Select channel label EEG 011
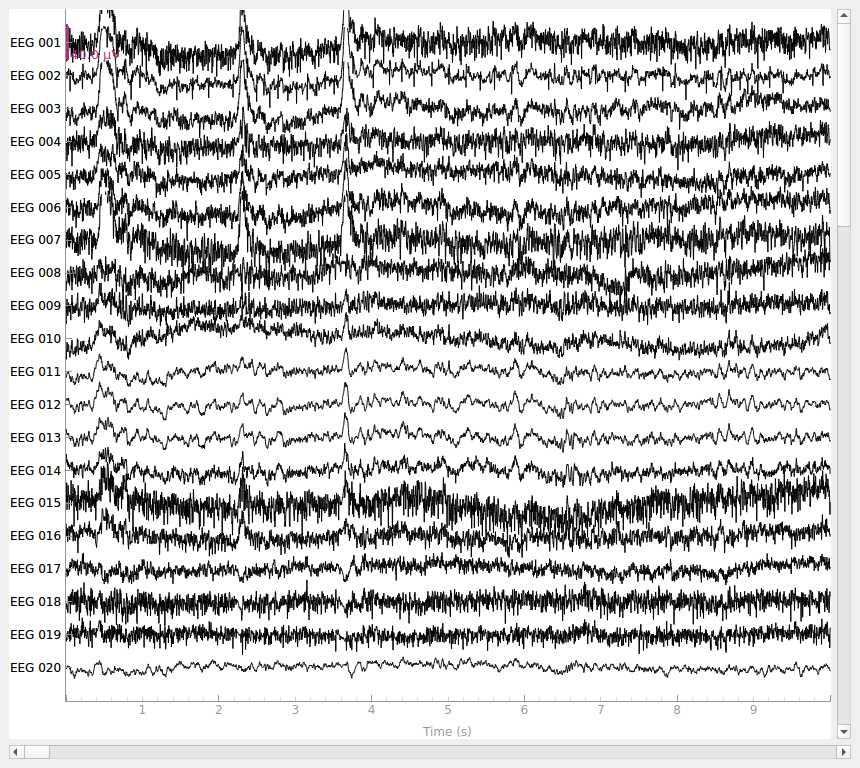 pos(36,371)
